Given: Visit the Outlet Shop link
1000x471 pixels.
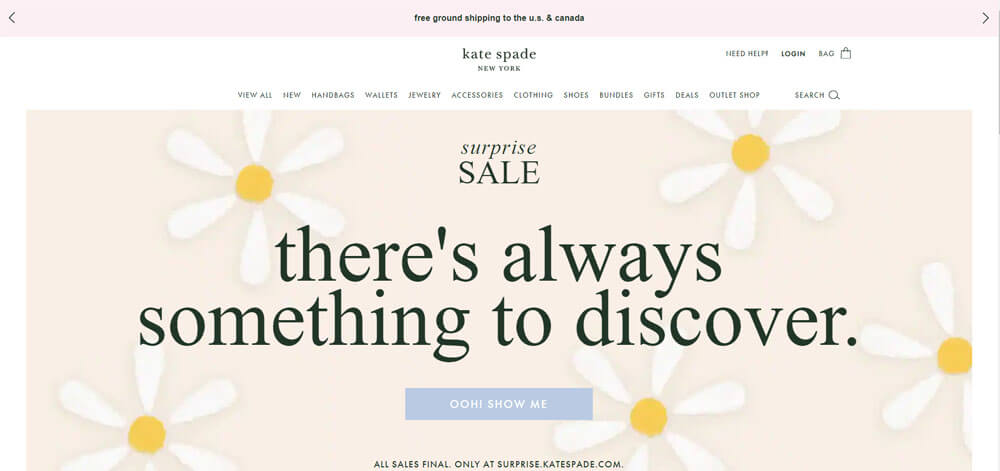Looking at the screenshot, I should (x=735, y=95).
